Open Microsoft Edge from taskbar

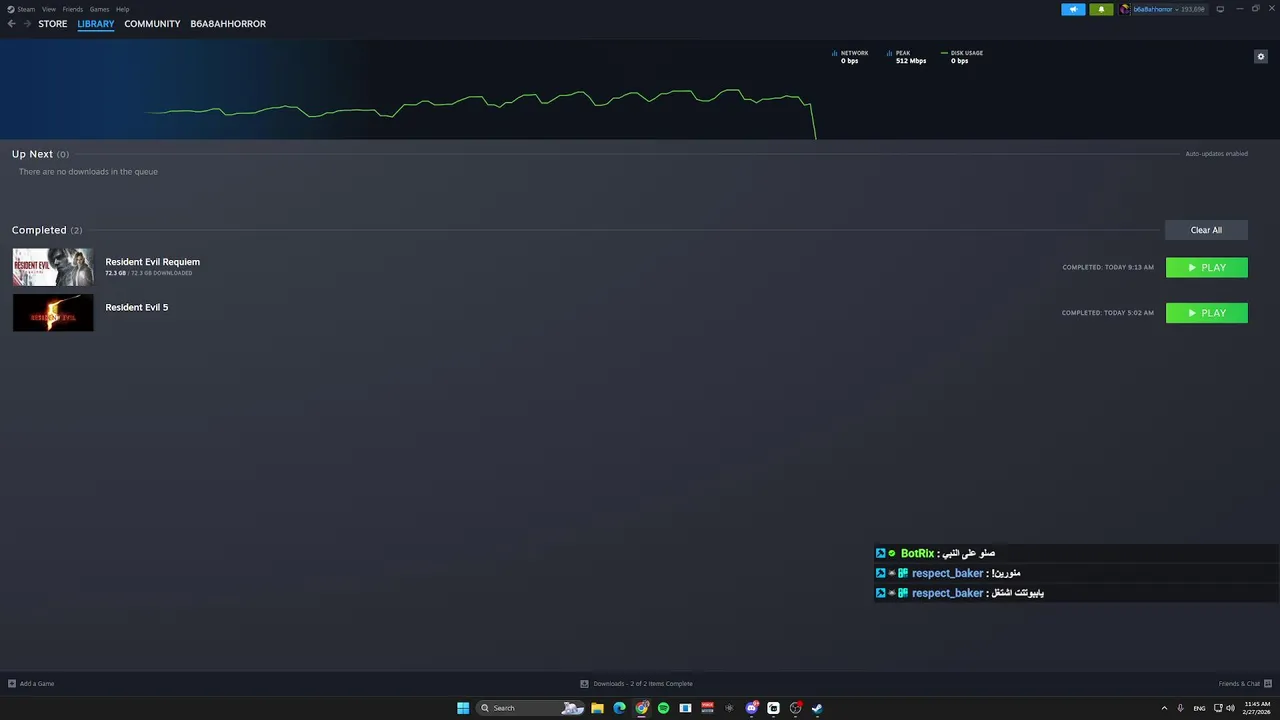click(619, 708)
